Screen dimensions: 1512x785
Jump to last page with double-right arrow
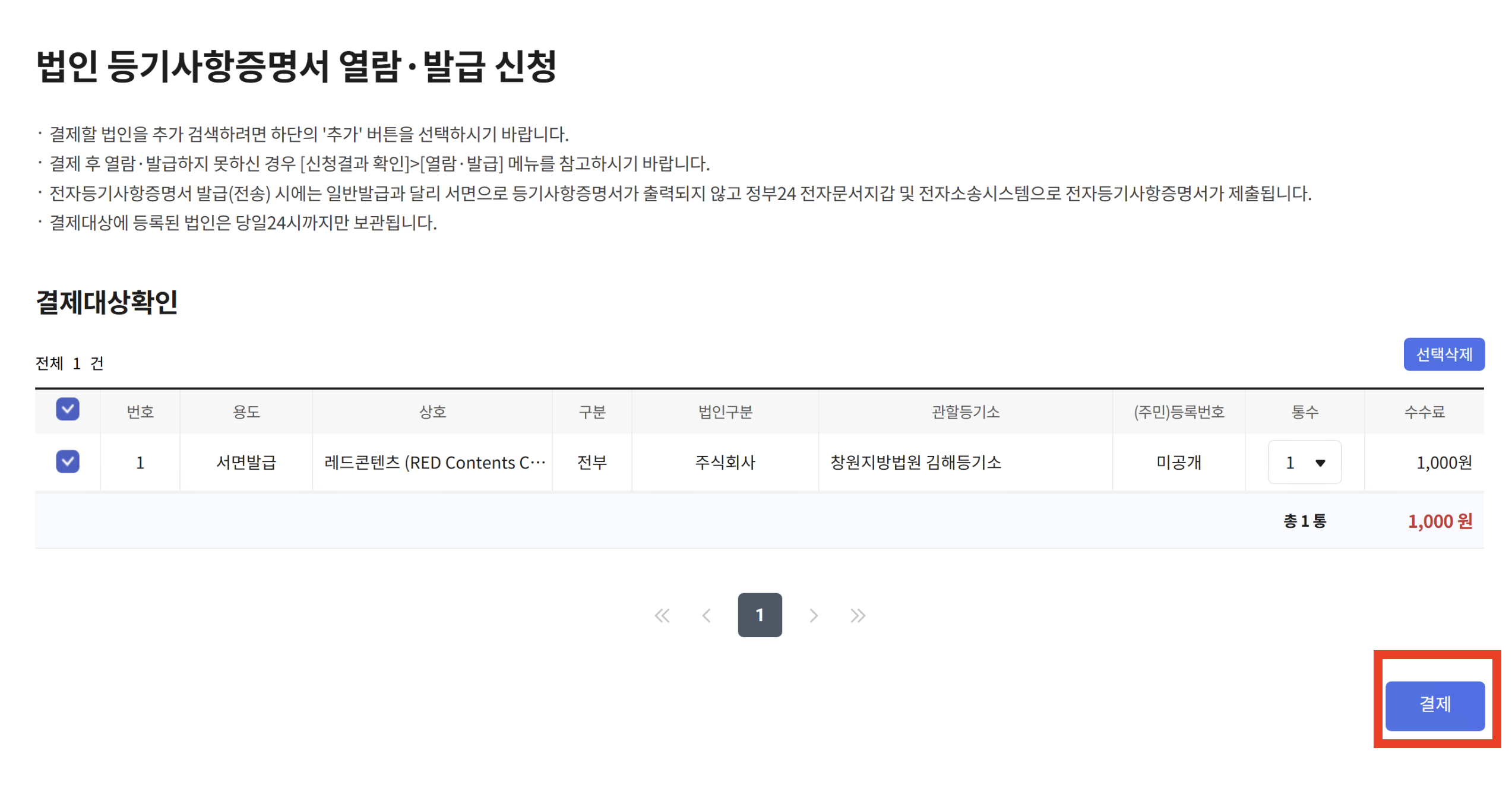858,616
